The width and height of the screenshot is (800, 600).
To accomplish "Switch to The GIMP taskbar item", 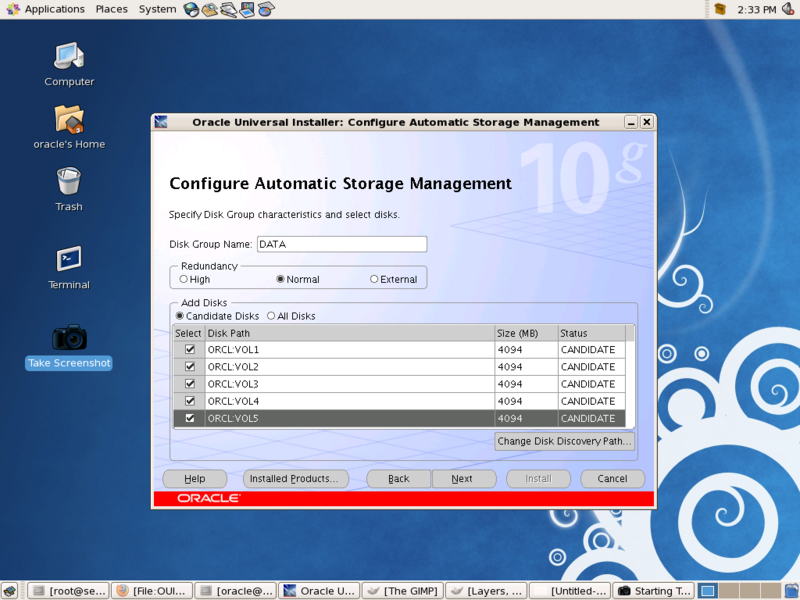I will (x=403, y=591).
